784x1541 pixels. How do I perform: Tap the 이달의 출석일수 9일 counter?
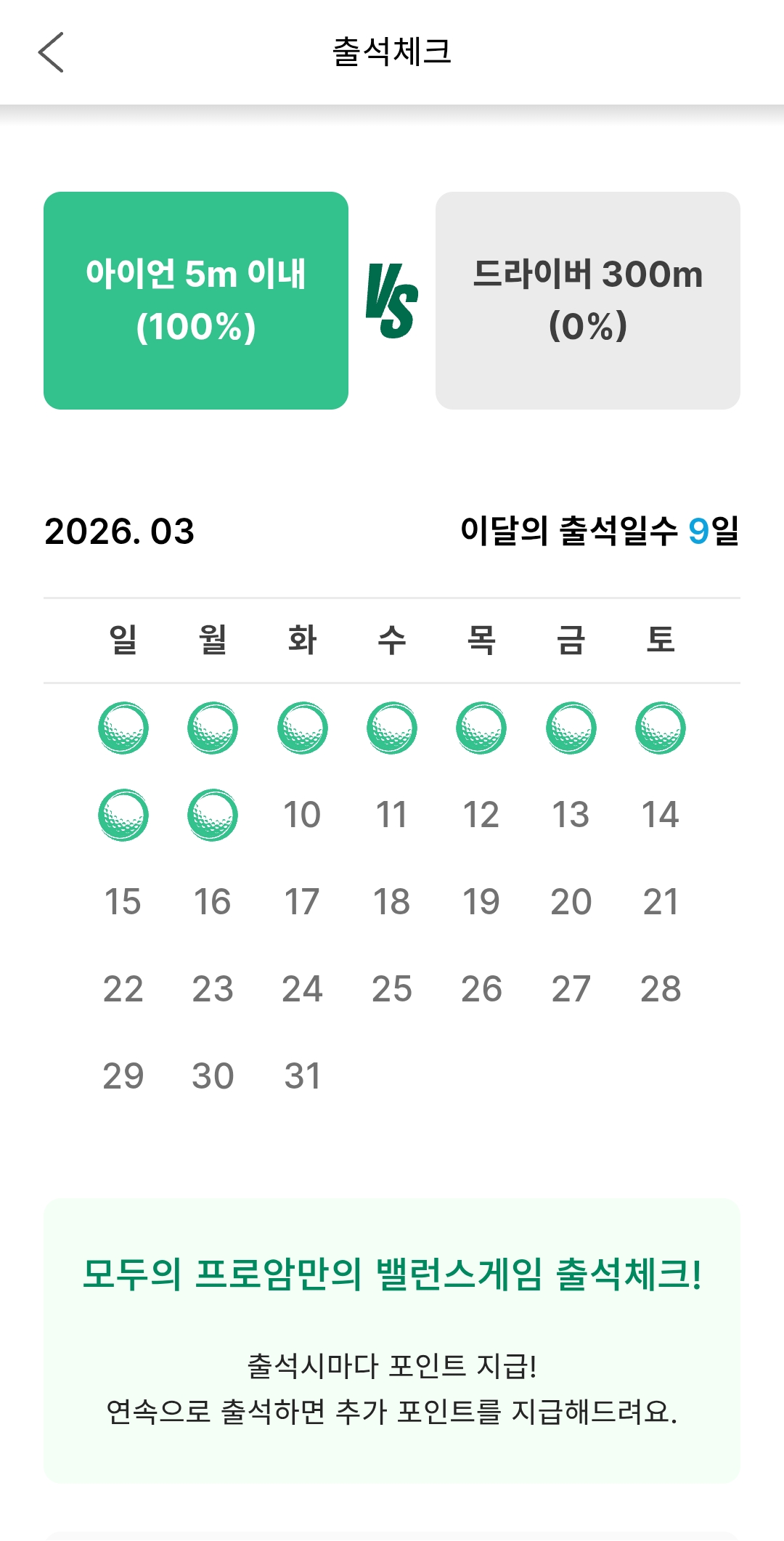coord(600,531)
